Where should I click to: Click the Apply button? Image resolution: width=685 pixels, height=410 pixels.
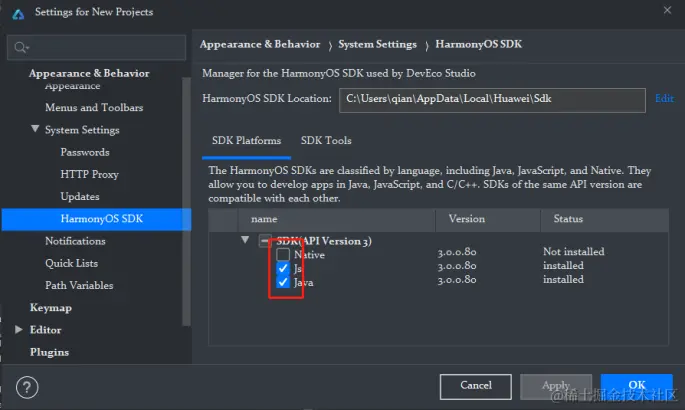556,386
